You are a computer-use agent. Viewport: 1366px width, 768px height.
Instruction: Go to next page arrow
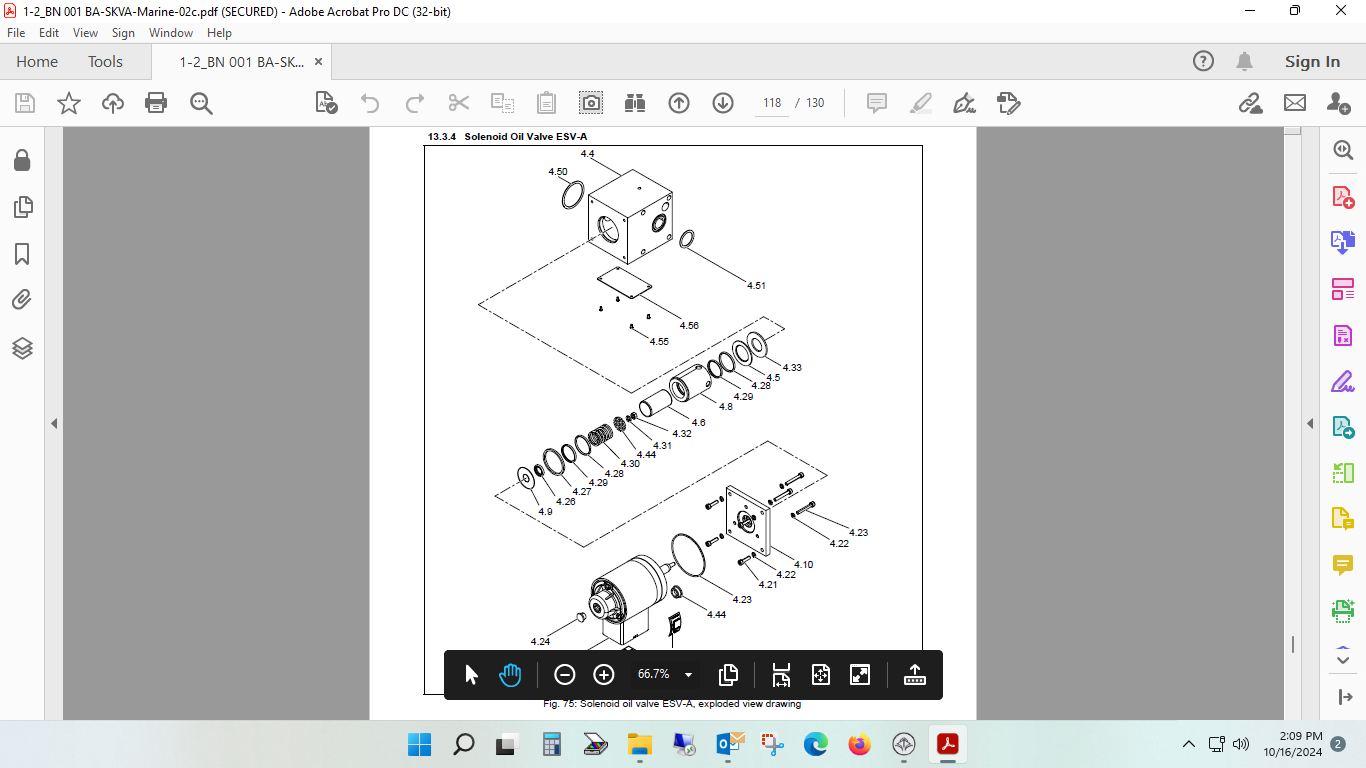click(x=723, y=103)
